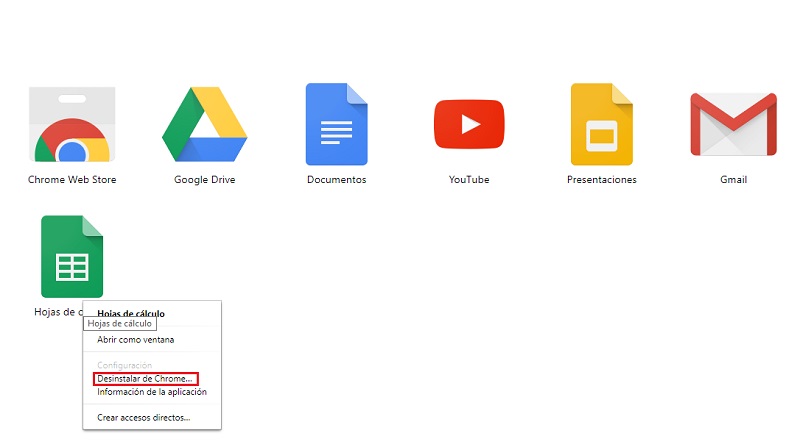Open the Documentos app icon
This screenshot has height=447, width=800.
[x=337, y=124]
